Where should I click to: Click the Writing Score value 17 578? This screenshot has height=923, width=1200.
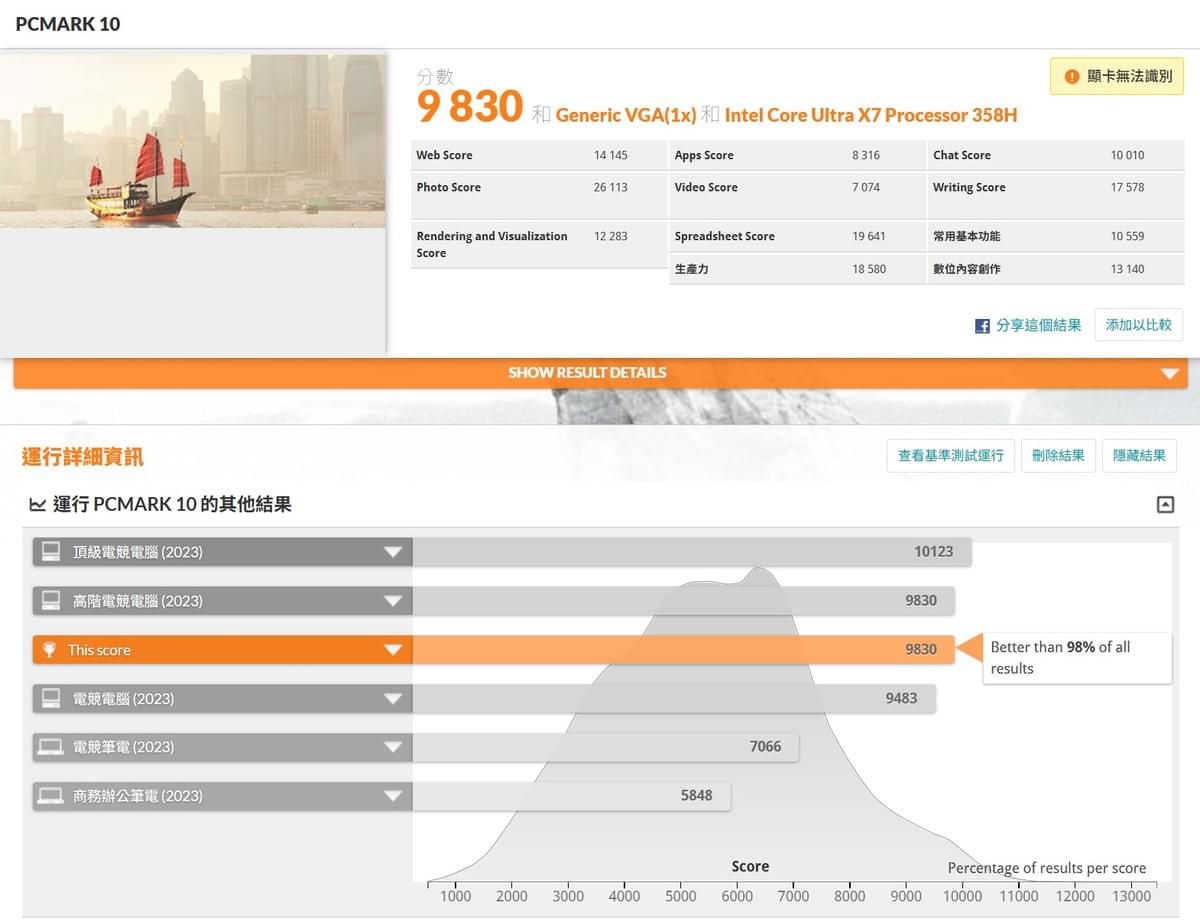pos(1127,187)
